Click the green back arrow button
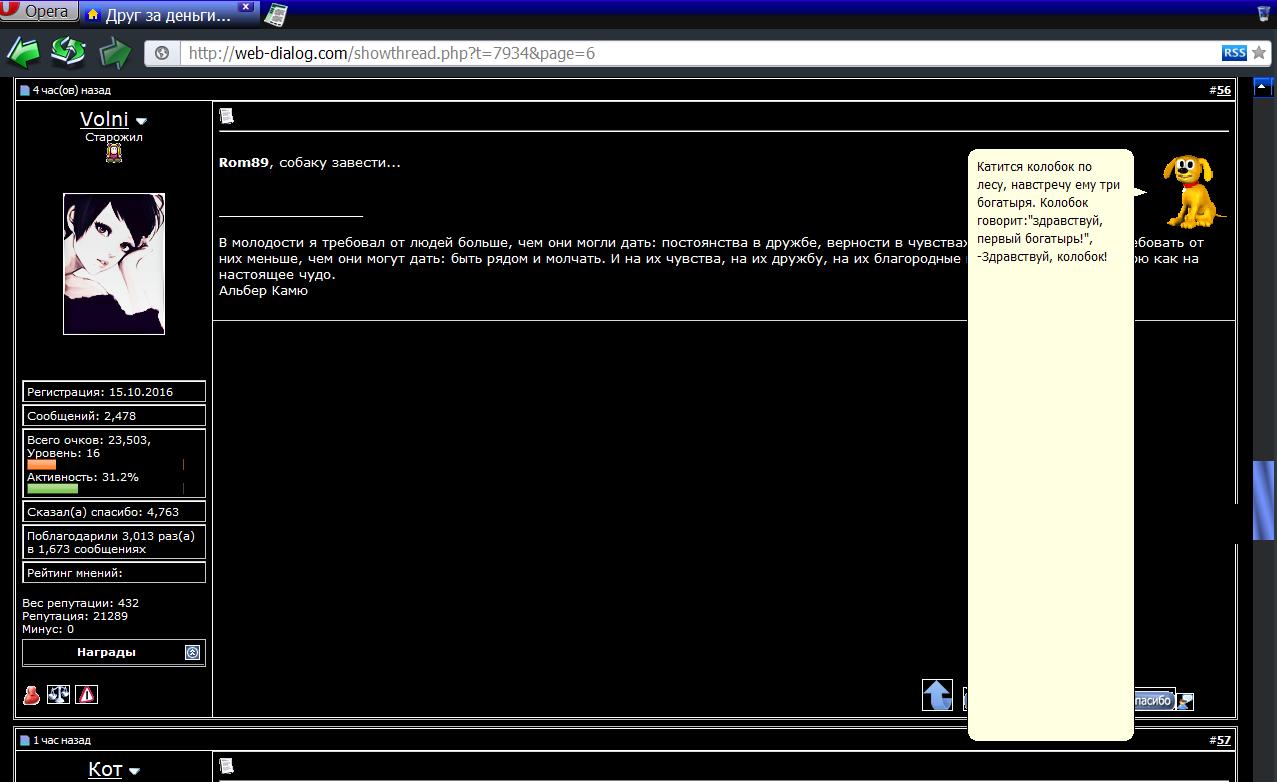The height and width of the screenshot is (782, 1277). (22, 51)
